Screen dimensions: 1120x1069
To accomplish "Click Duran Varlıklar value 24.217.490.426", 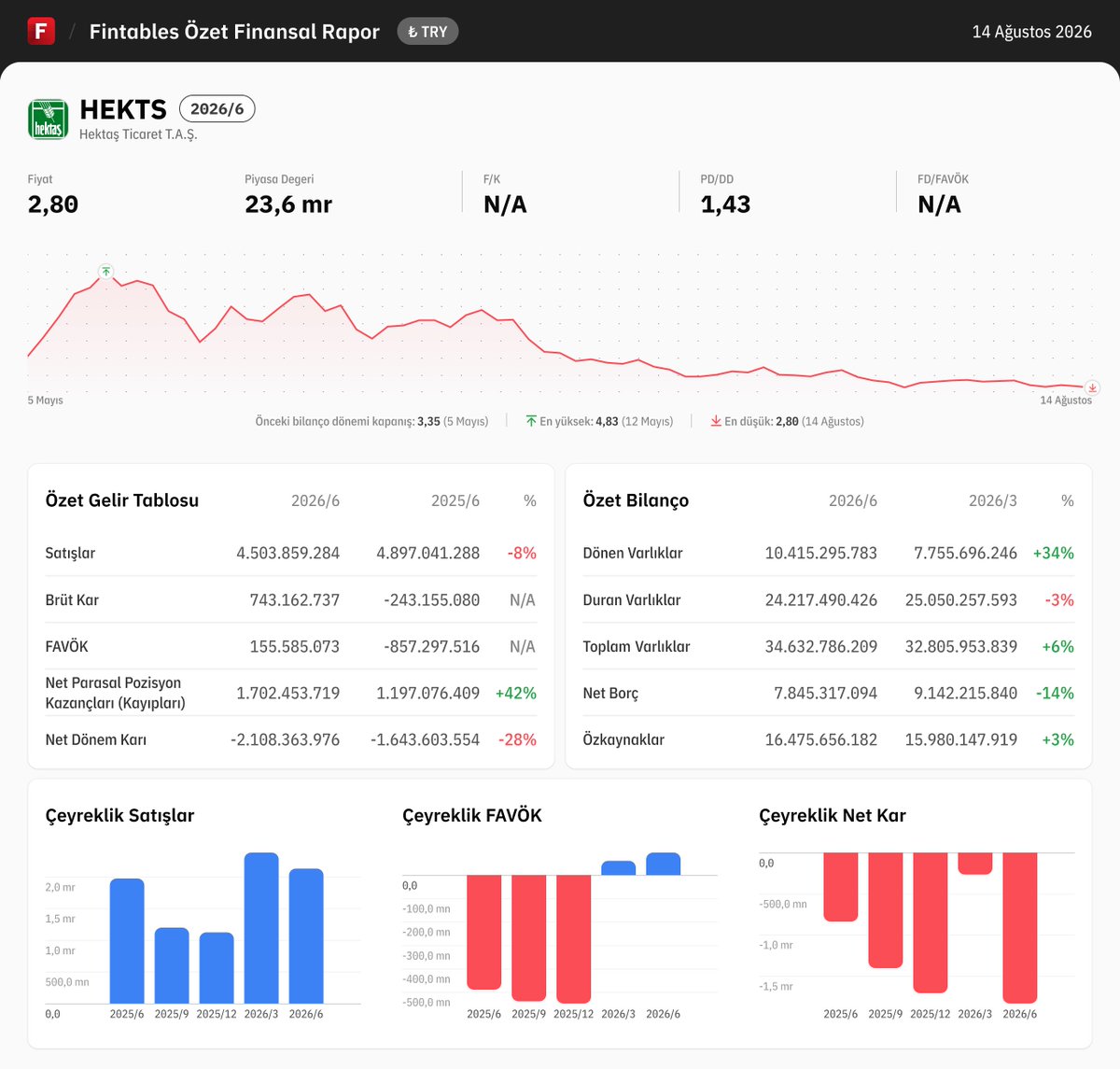I will tap(821, 599).
